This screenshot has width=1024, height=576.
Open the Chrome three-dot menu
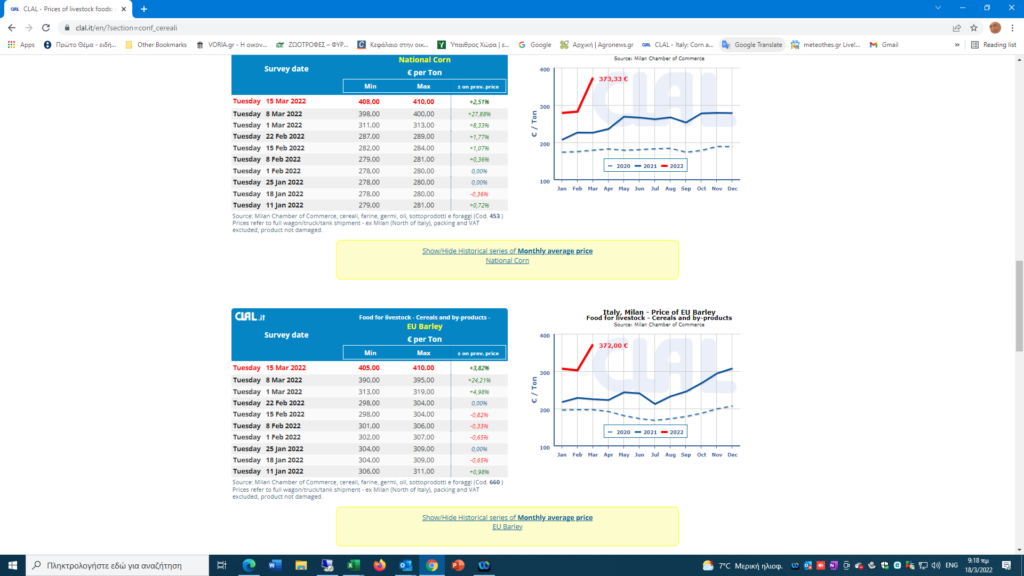tap(1013, 28)
